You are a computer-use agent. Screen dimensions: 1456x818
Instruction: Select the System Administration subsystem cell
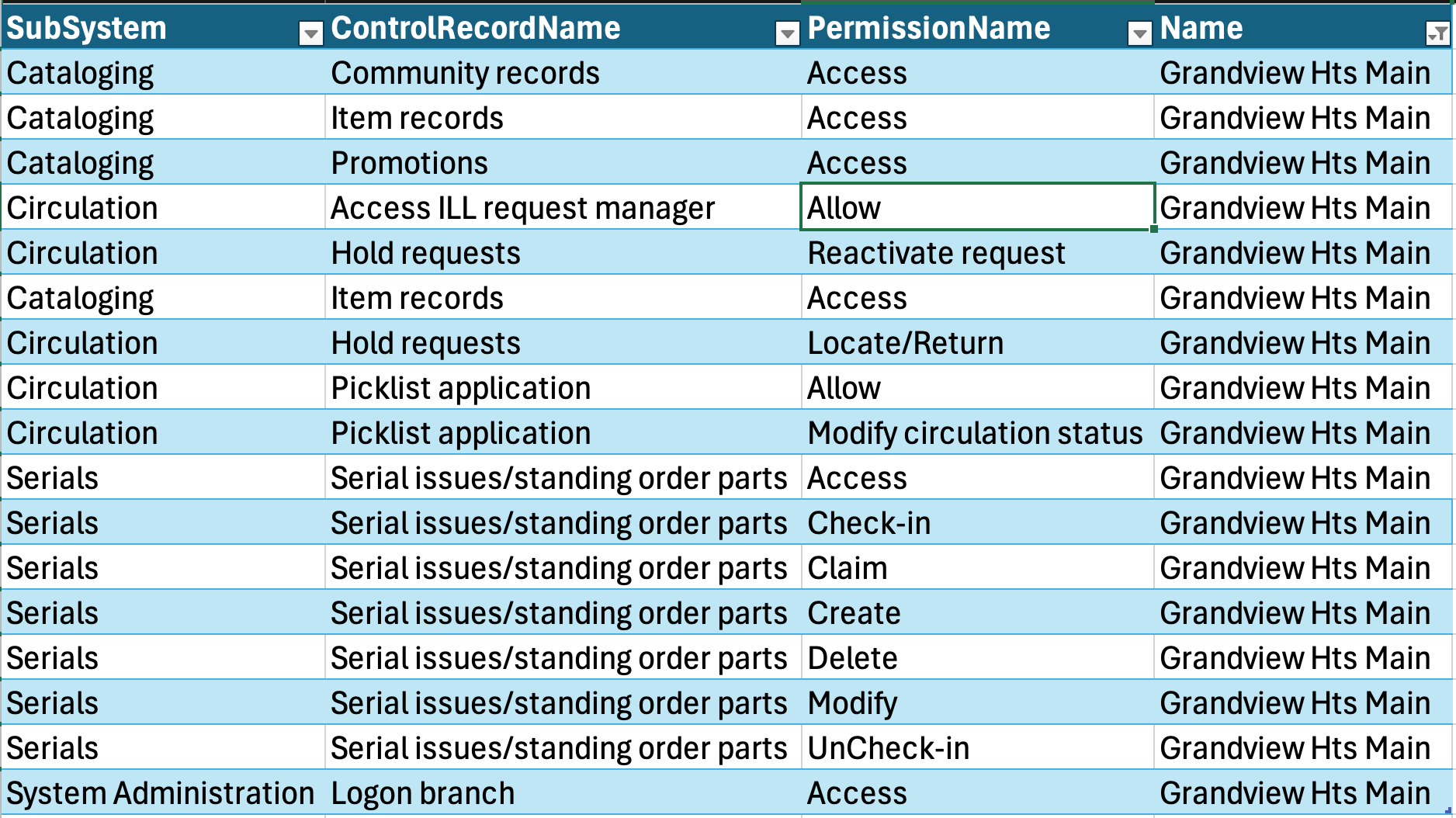pos(163,793)
